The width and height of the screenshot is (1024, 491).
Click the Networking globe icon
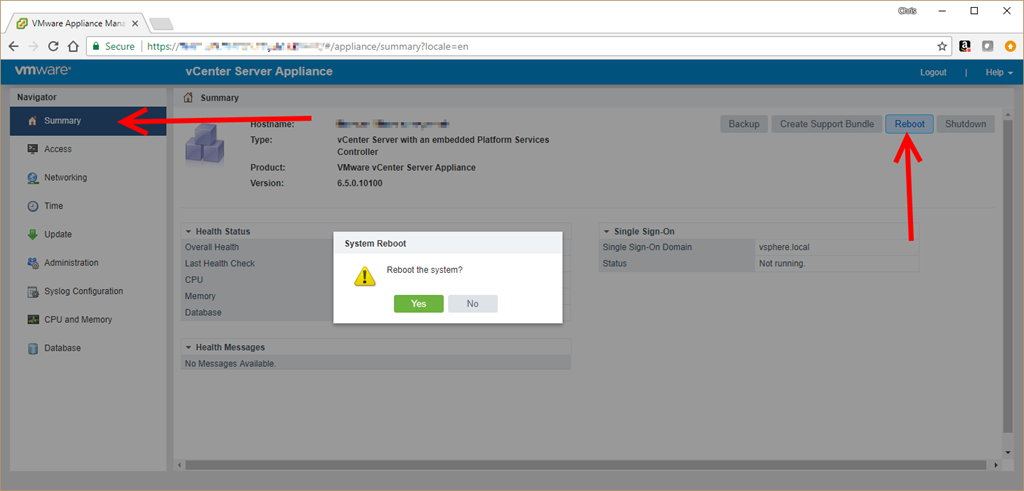(33, 178)
